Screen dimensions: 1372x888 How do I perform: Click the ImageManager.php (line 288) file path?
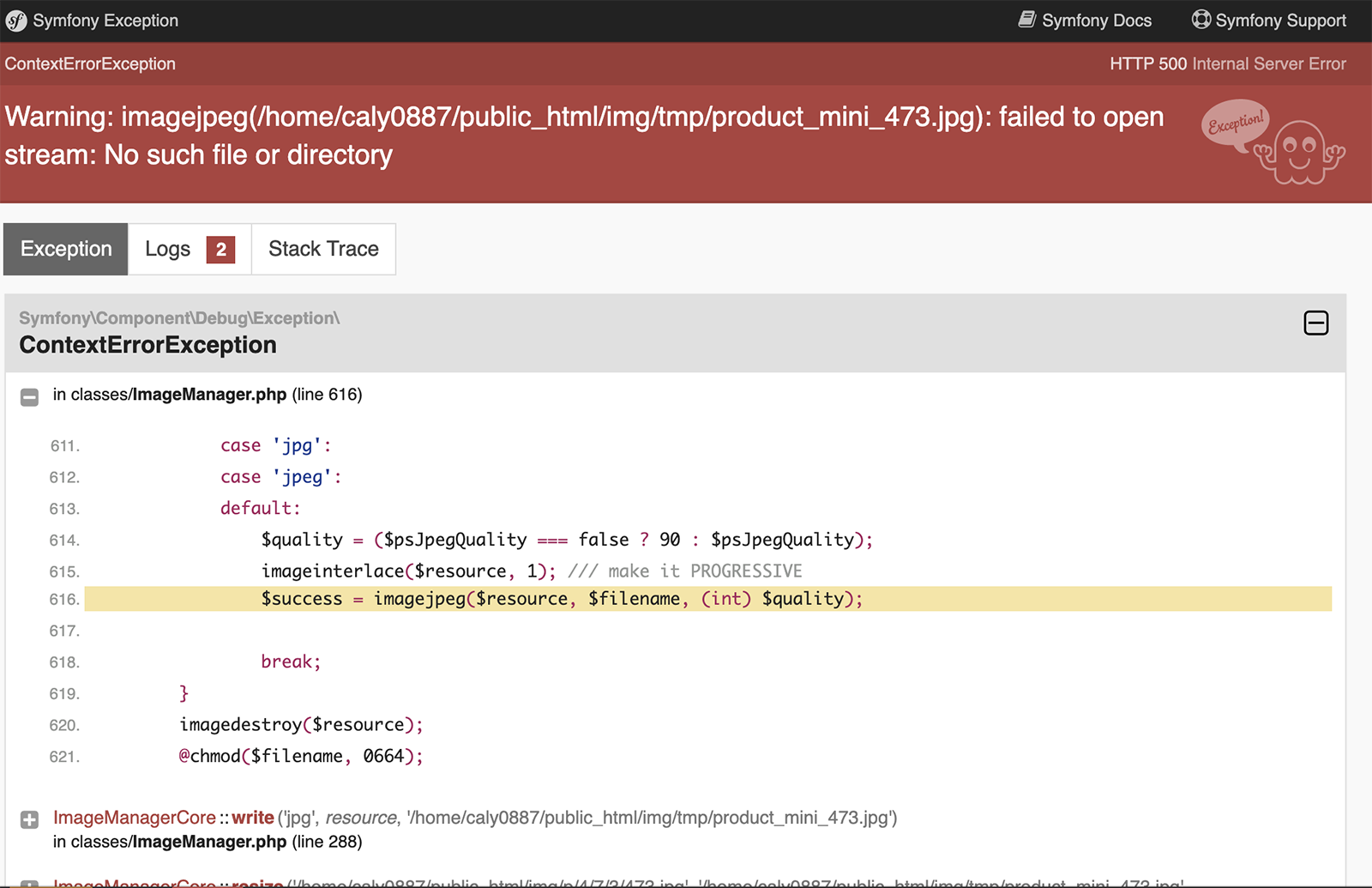pos(208,842)
